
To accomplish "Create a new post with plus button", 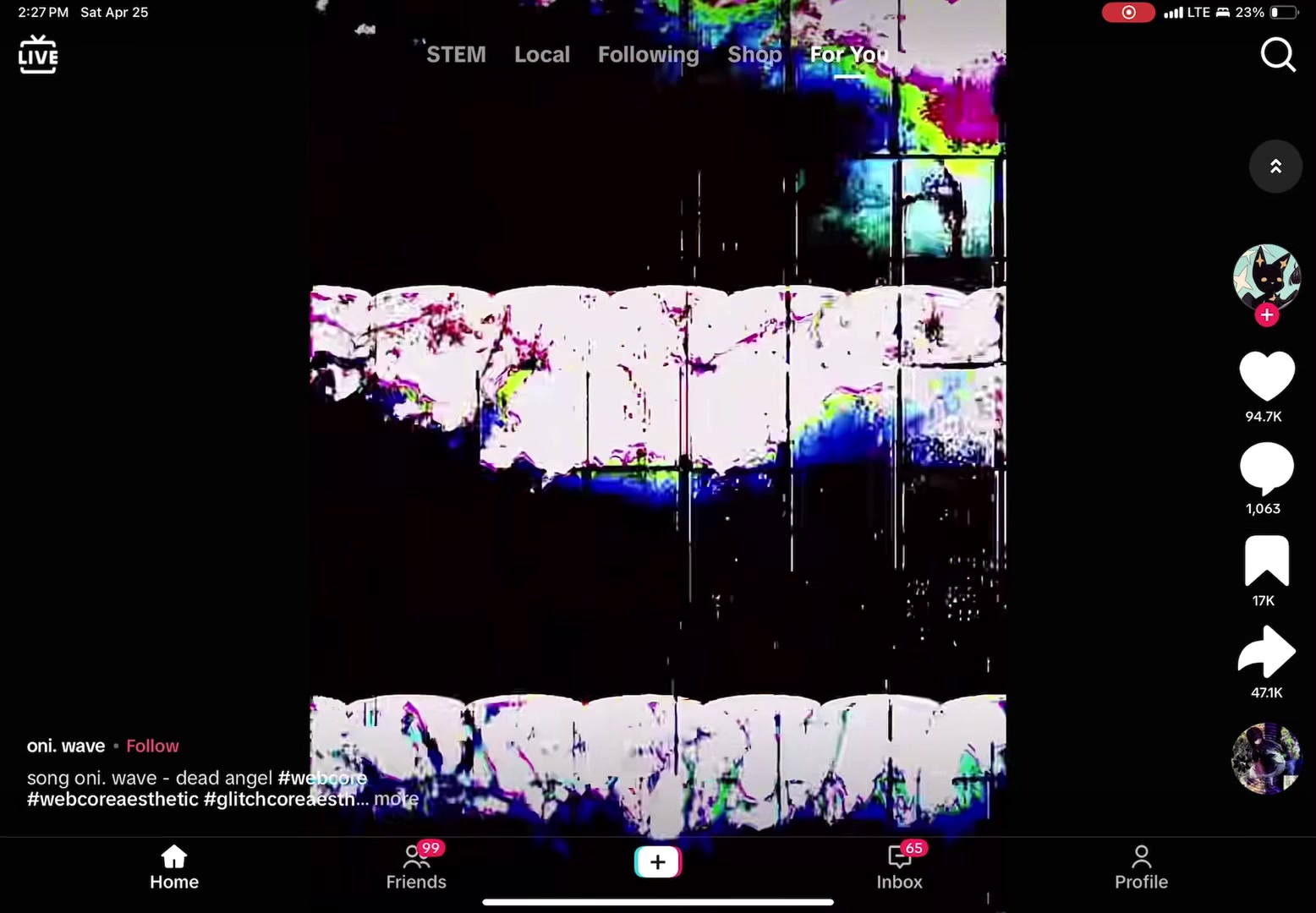I will pos(658,861).
